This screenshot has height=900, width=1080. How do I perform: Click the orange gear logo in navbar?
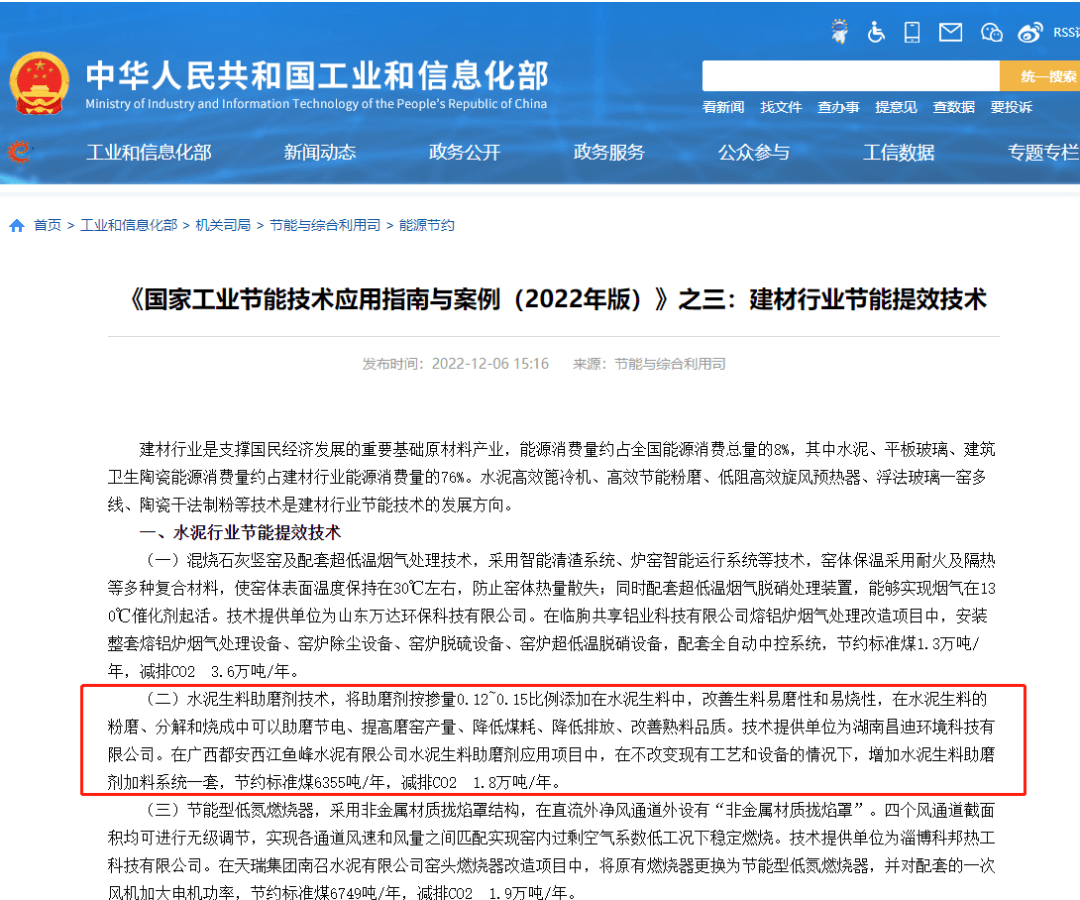18,152
